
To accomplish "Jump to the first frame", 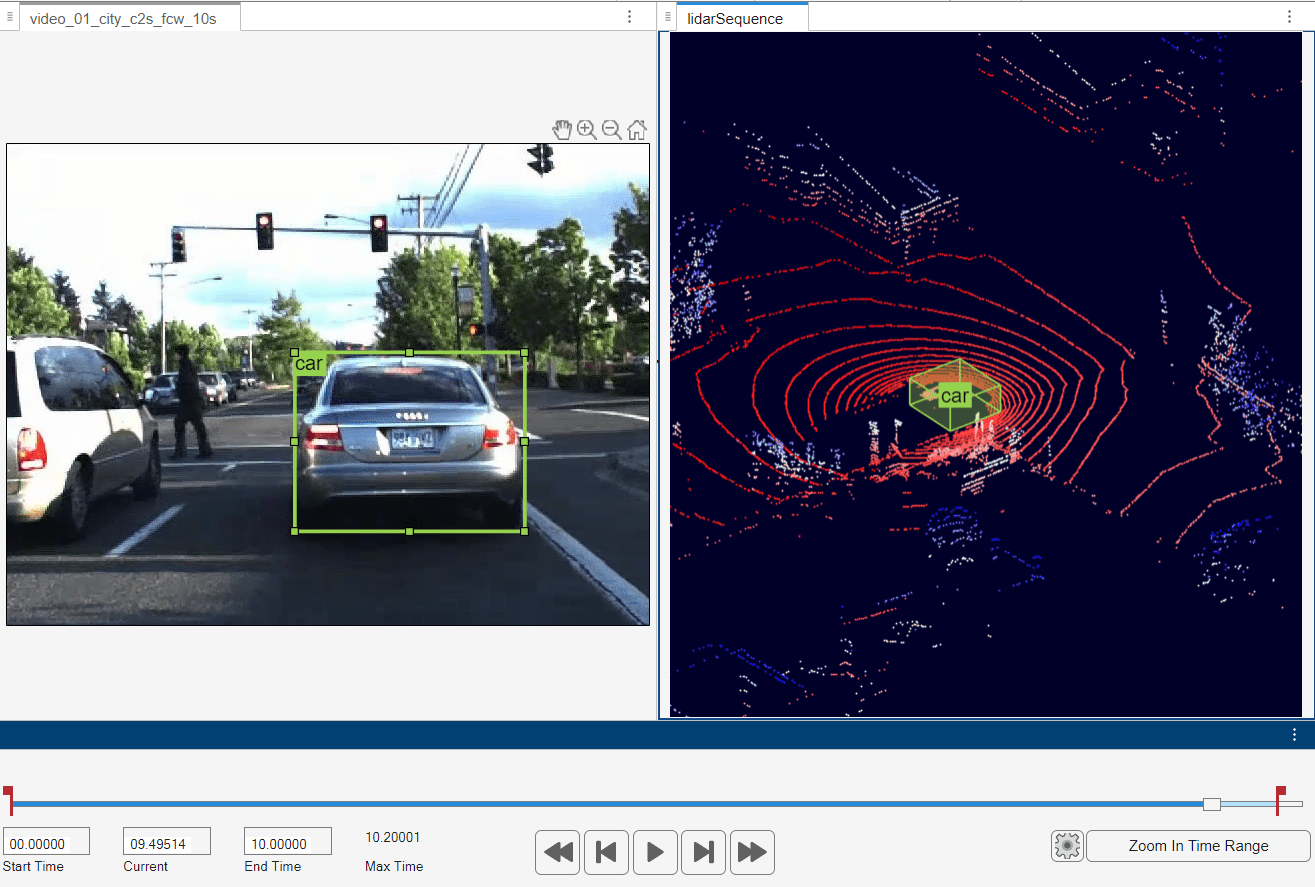I will pos(558,852).
